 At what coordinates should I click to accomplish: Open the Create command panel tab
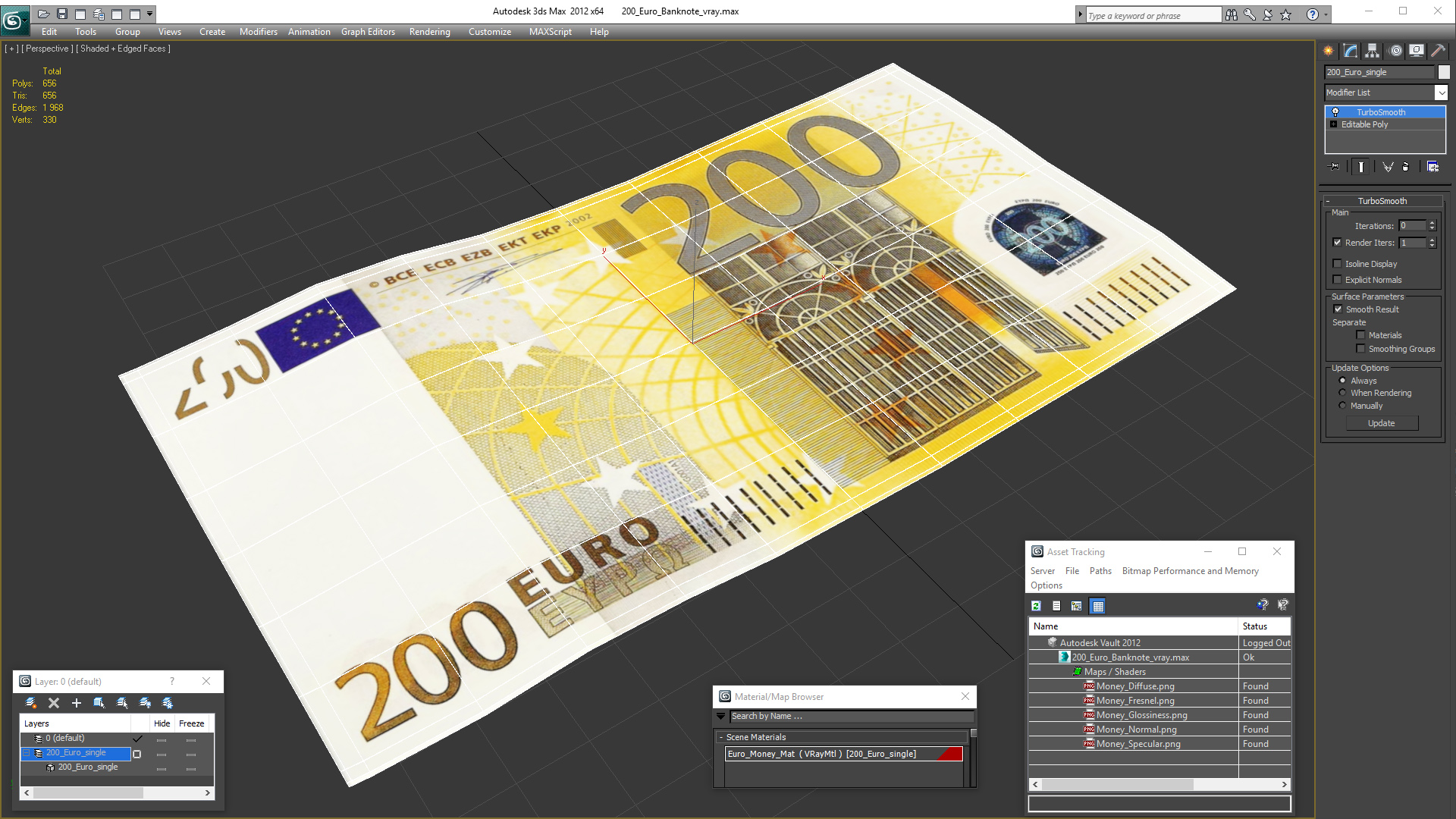point(1329,51)
